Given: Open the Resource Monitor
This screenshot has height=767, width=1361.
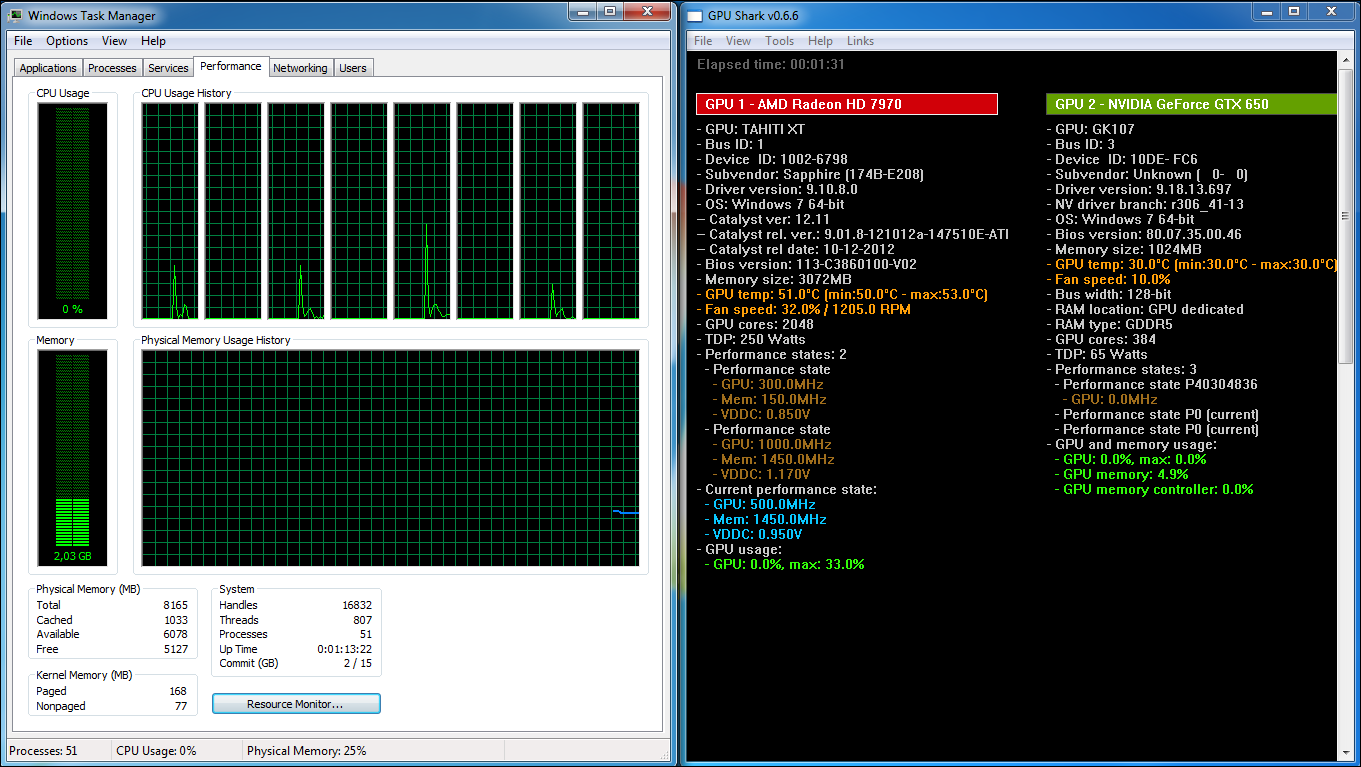Looking at the screenshot, I should pyautogui.click(x=296, y=704).
